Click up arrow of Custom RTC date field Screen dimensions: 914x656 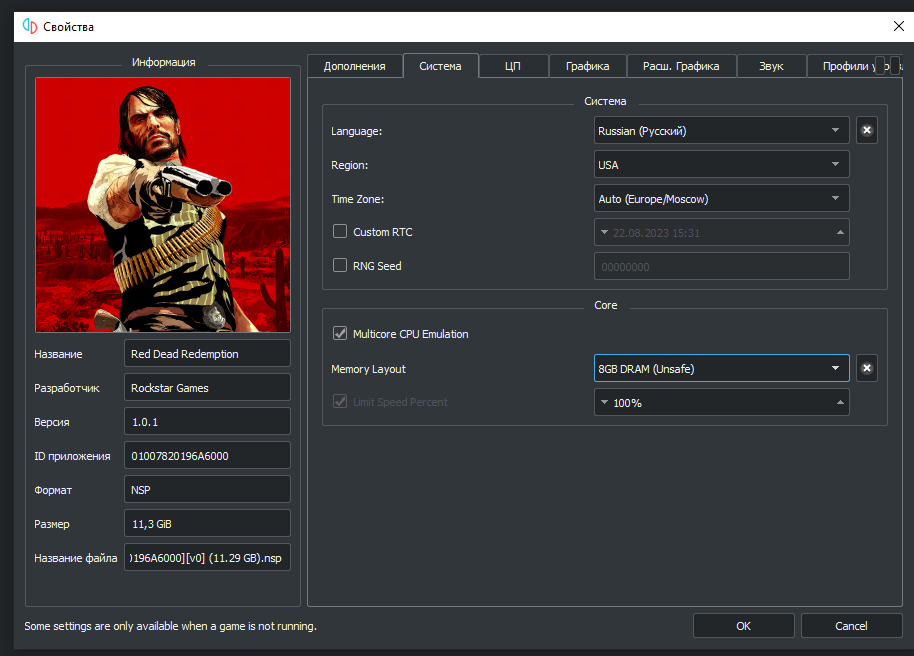pyautogui.click(x=840, y=232)
